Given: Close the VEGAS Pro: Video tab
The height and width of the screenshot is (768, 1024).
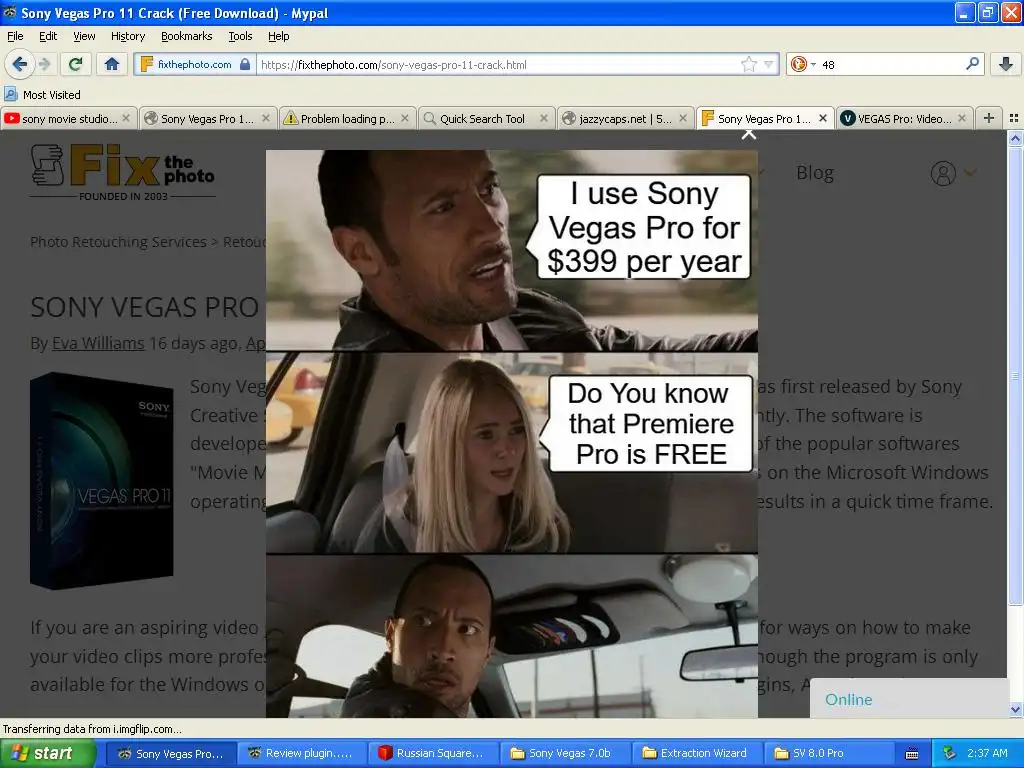Looking at the screenshot, I should [x=962, y=118].
